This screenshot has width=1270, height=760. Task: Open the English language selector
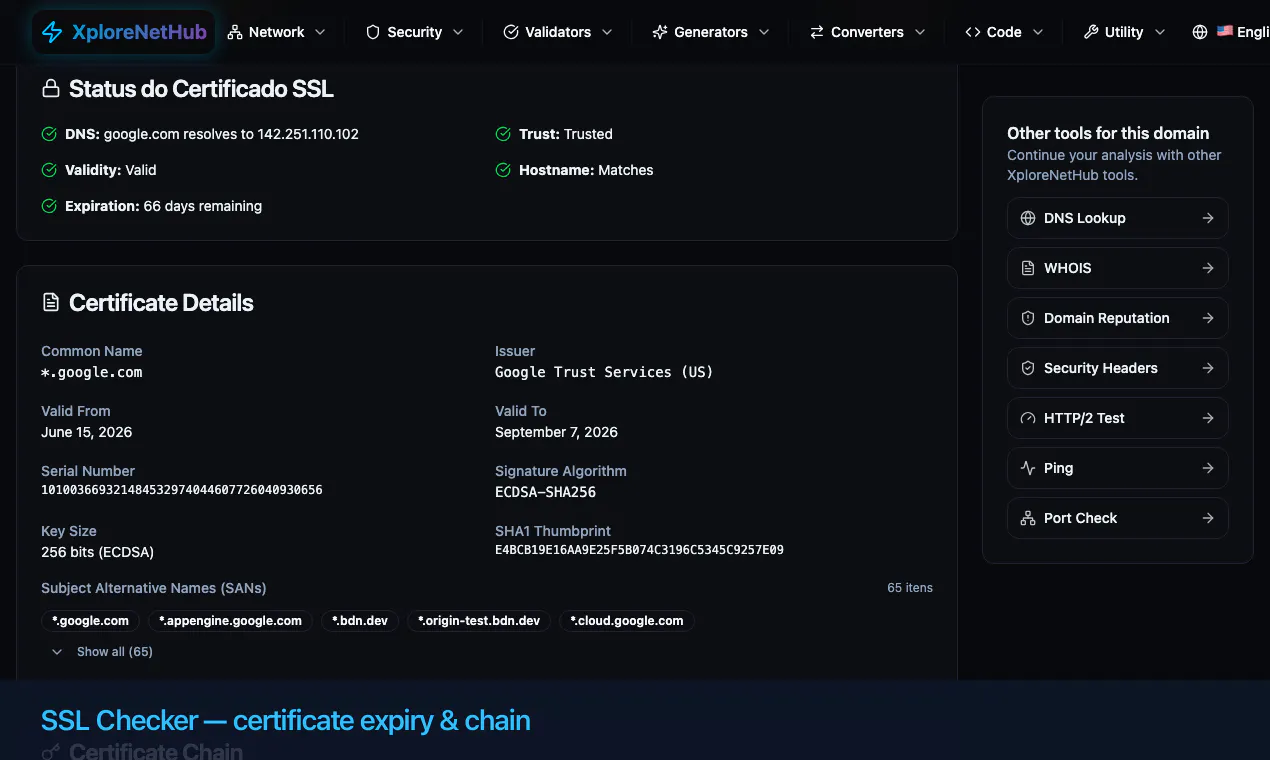[1231, 32]
